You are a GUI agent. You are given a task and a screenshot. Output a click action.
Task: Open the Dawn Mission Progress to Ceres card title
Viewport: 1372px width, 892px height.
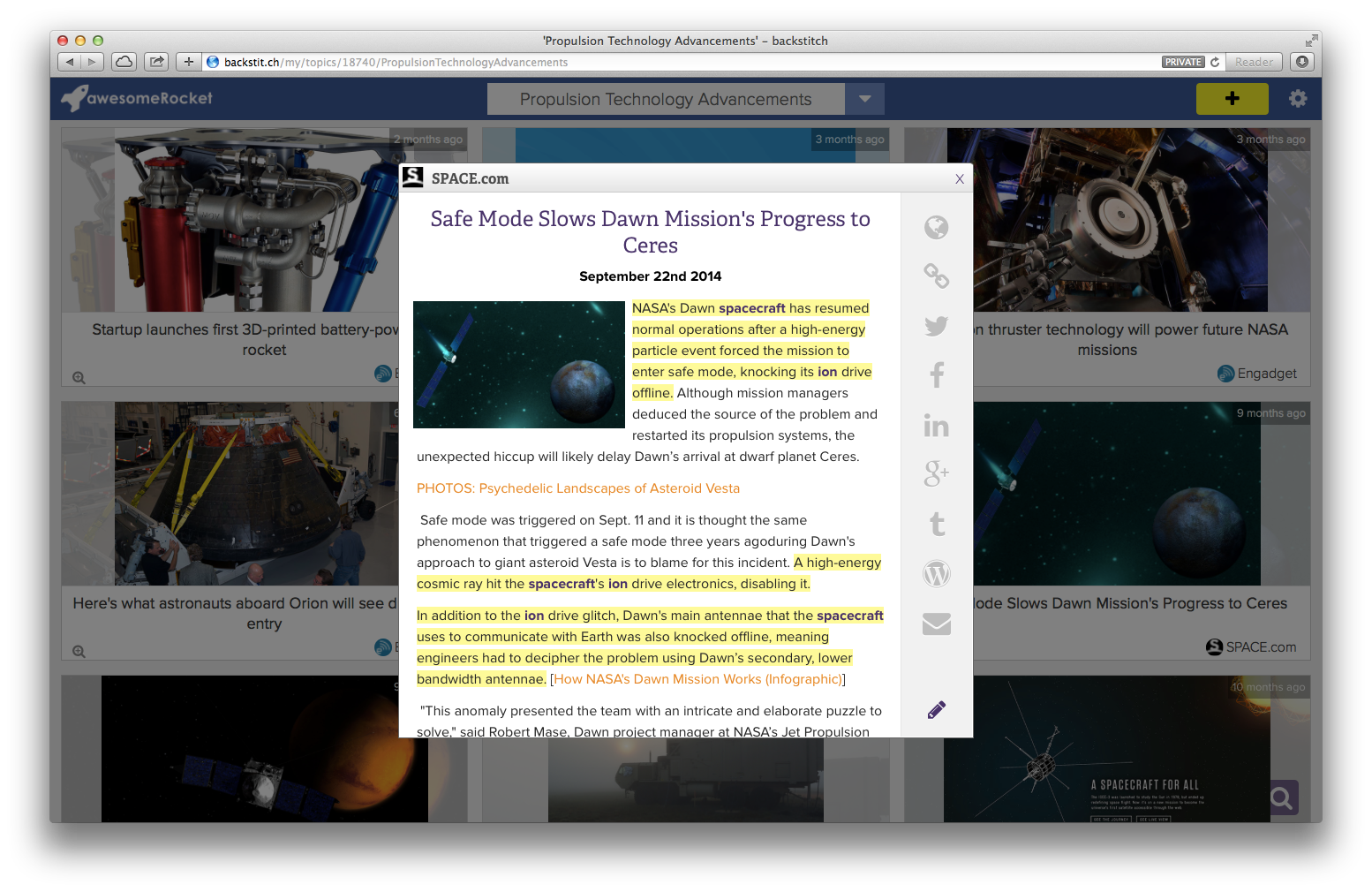click(1130, 603)
